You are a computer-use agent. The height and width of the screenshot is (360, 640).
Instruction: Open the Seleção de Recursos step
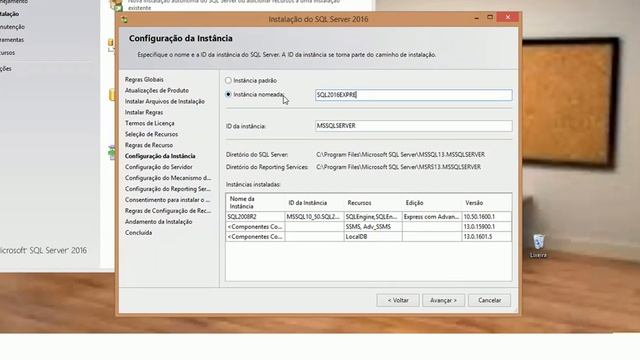pyautogui.click(x=151, y=134)
